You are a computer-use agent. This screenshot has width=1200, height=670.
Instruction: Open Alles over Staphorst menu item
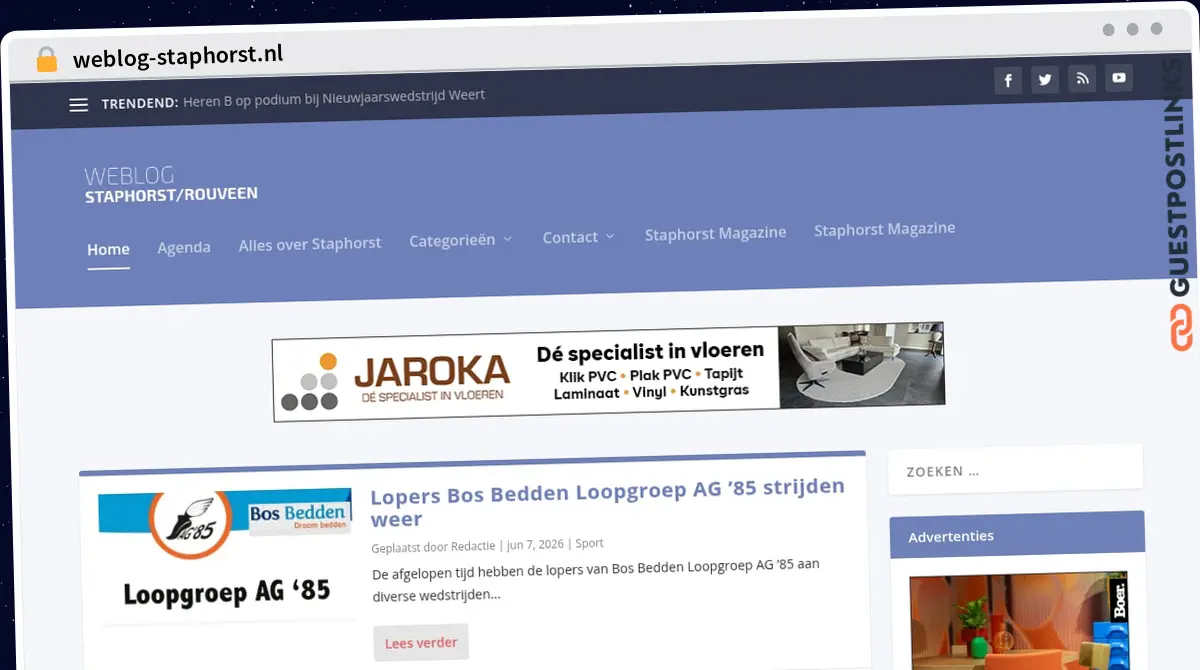[310, 244]
